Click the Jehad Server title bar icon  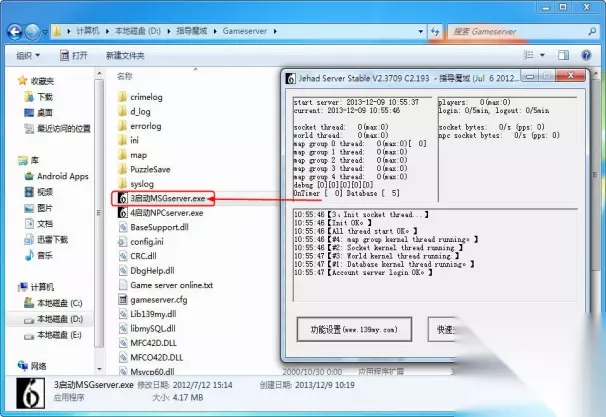coord(290,78)
